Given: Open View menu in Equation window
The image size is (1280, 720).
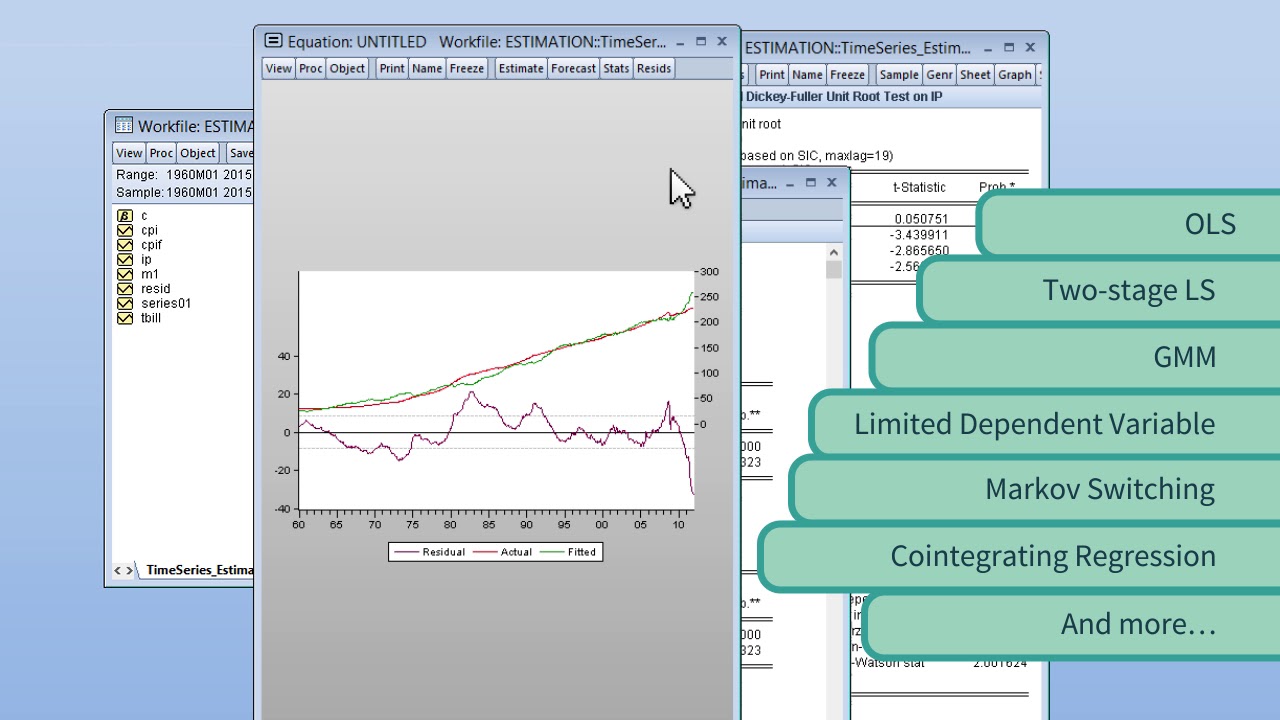Looking at the screenshot, I should pos(279,68).
